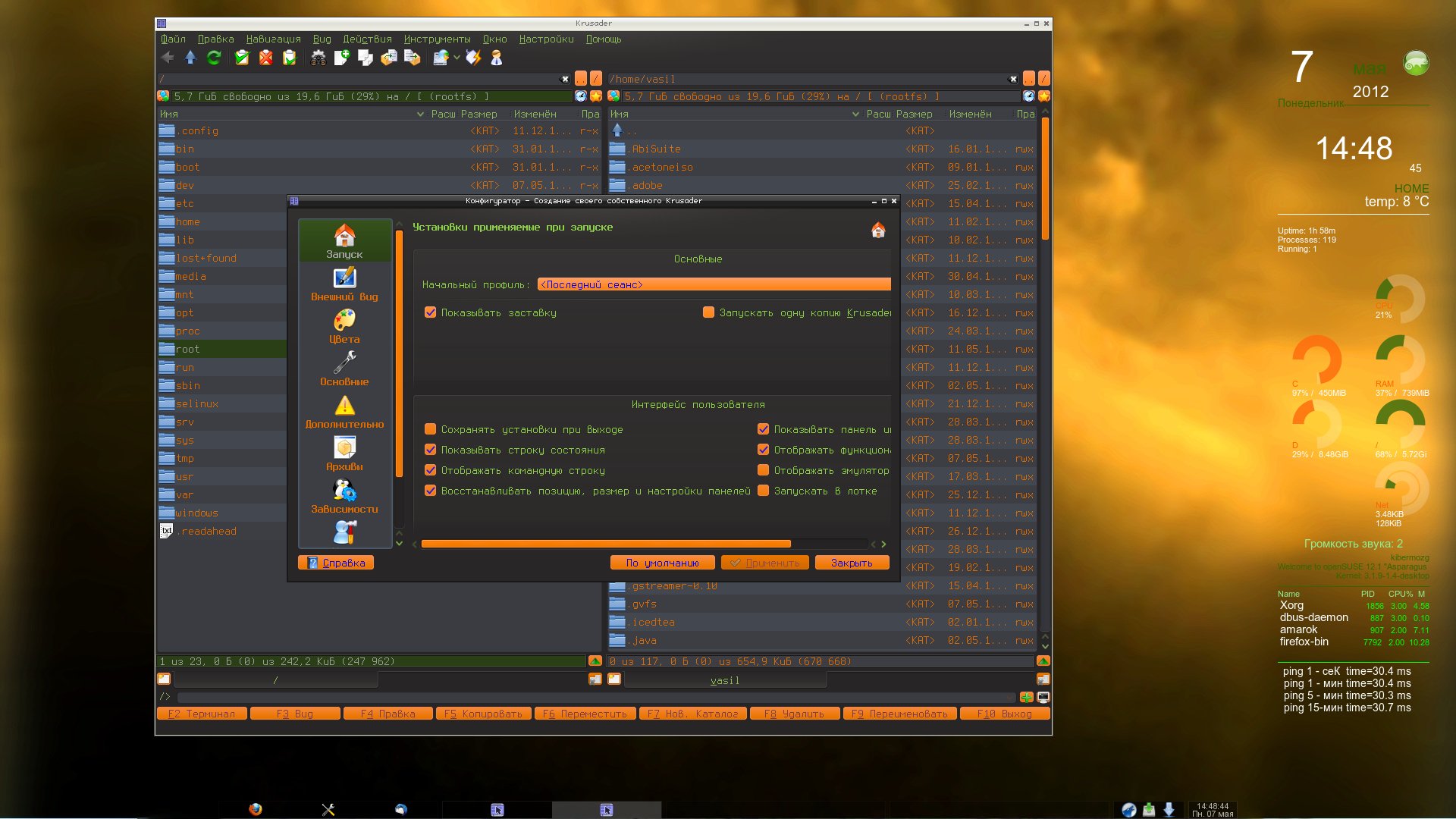
Task: Click the house icon in configurator header
Action: [x=878, y=231]
